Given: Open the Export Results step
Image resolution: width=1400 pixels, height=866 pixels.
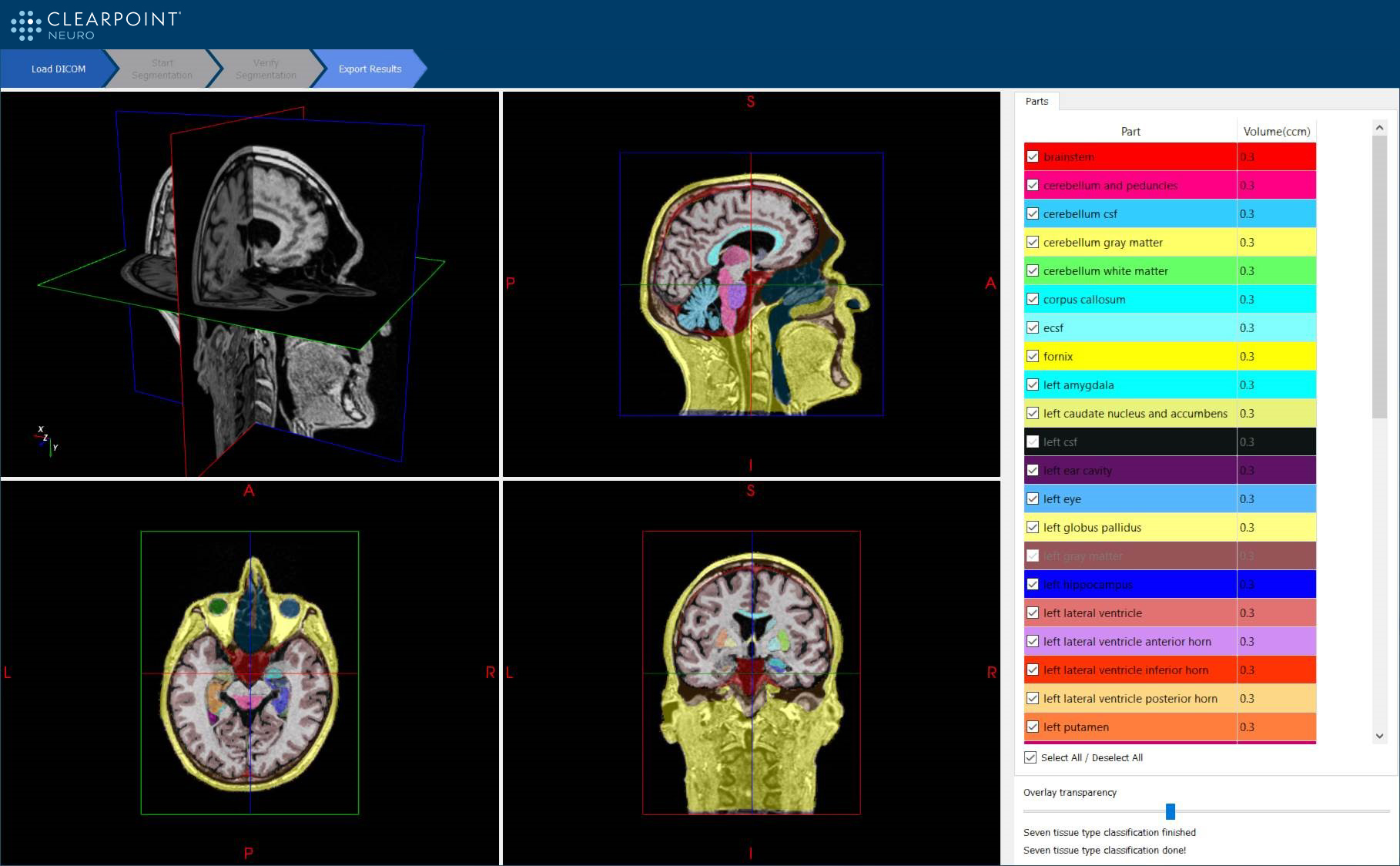Looking at the screenshot, I should pyautogui.click(x=370, y=69).
